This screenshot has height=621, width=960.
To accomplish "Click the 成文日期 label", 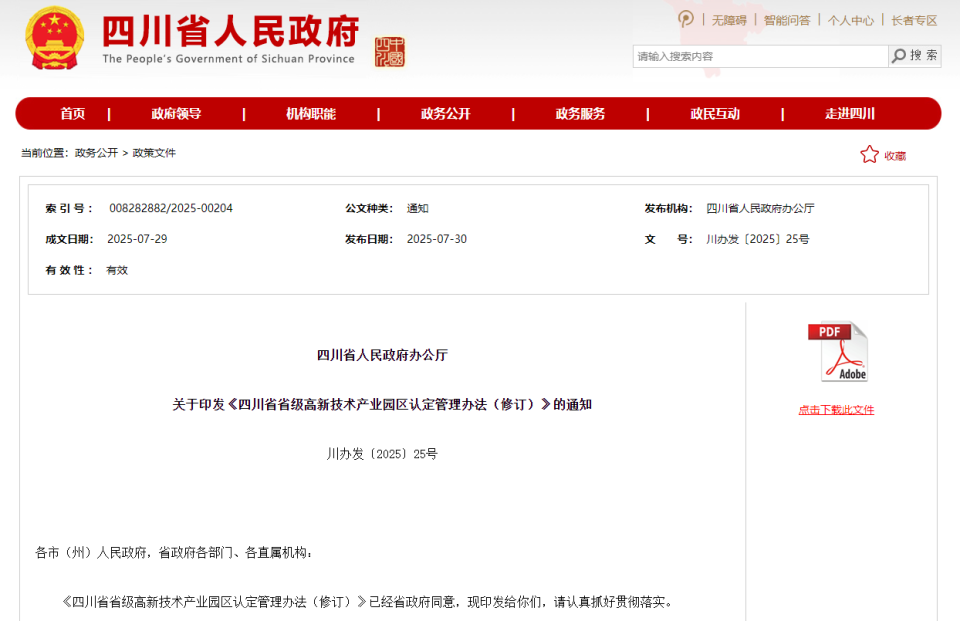I will (x=69, y=239).
